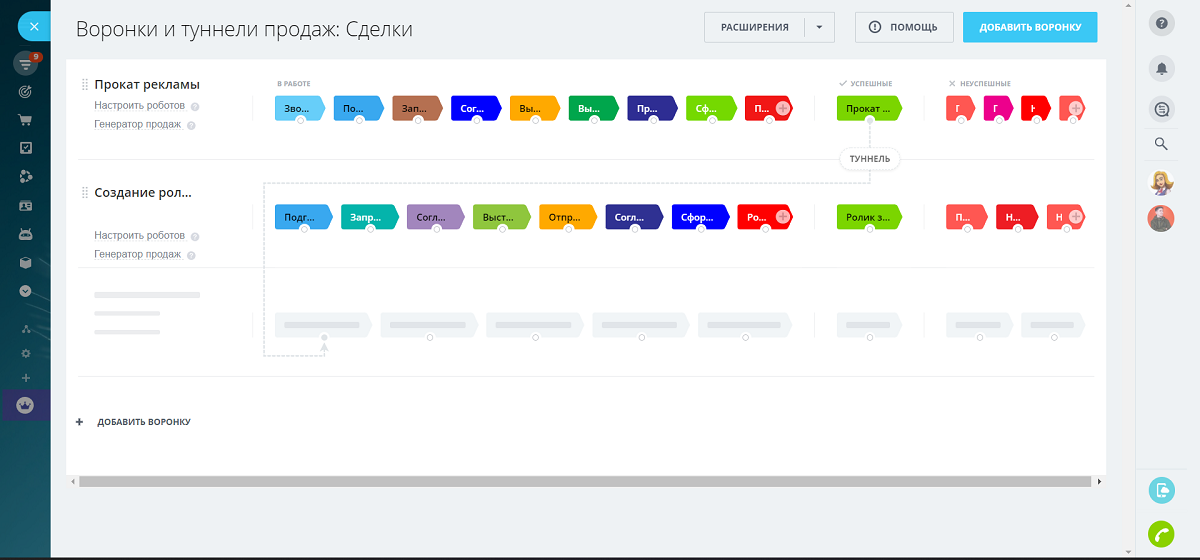
Task: Add a stage with the plus on the red Ро... stage
Action: (x=783, y=216)
